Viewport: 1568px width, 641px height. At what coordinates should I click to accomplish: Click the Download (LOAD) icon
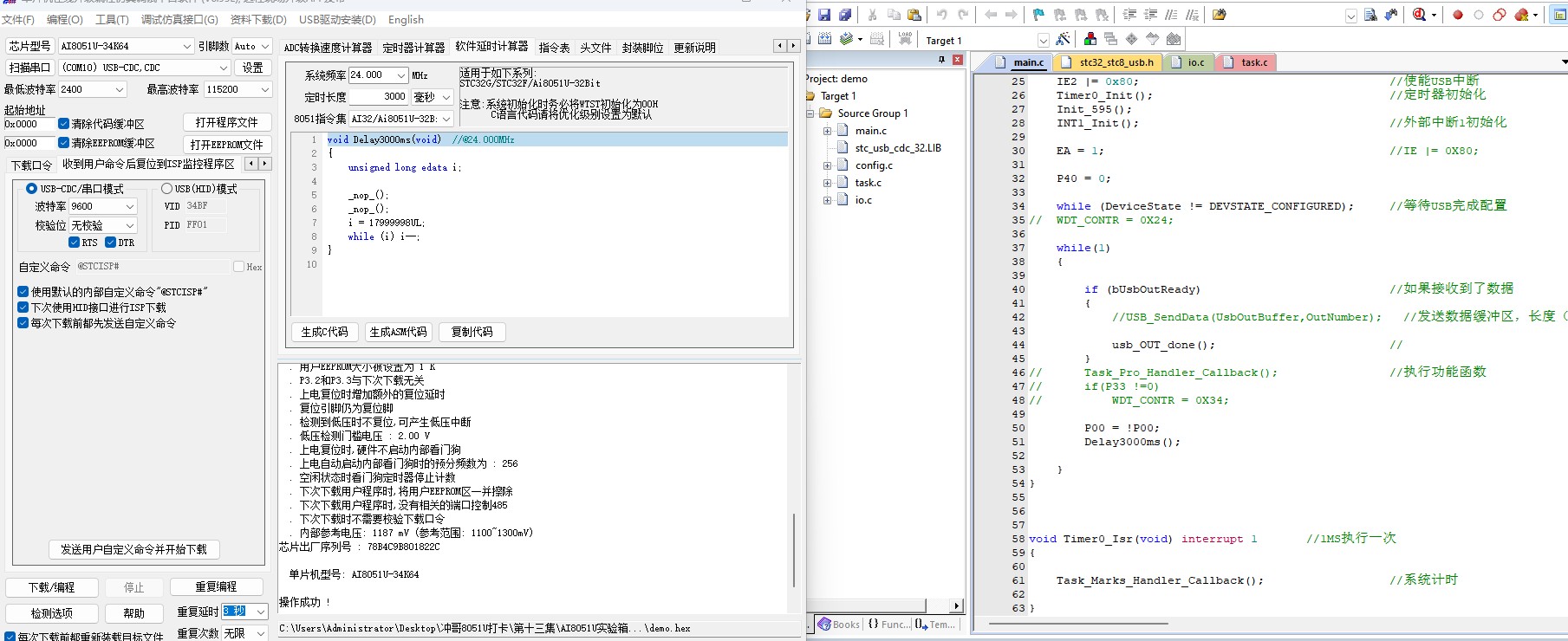pyautogui.click(x=905, y=39)
